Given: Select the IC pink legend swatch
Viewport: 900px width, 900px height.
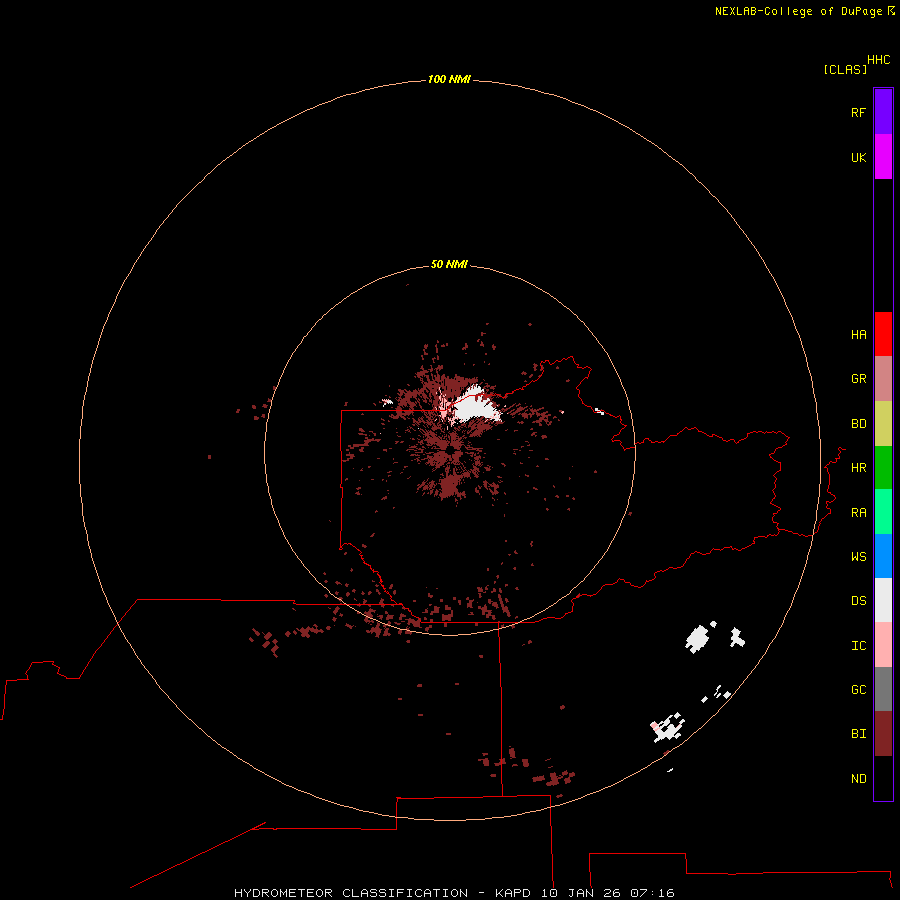Looking at the screenshot, I should [883, 645].
